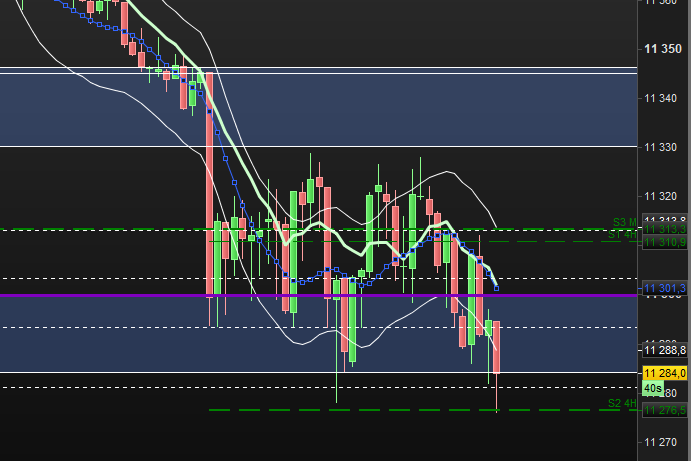This screenshot has width=691, height=461.
Task: Select the blue 11 301,3 moving average tag
Action: tap(665, 289)
